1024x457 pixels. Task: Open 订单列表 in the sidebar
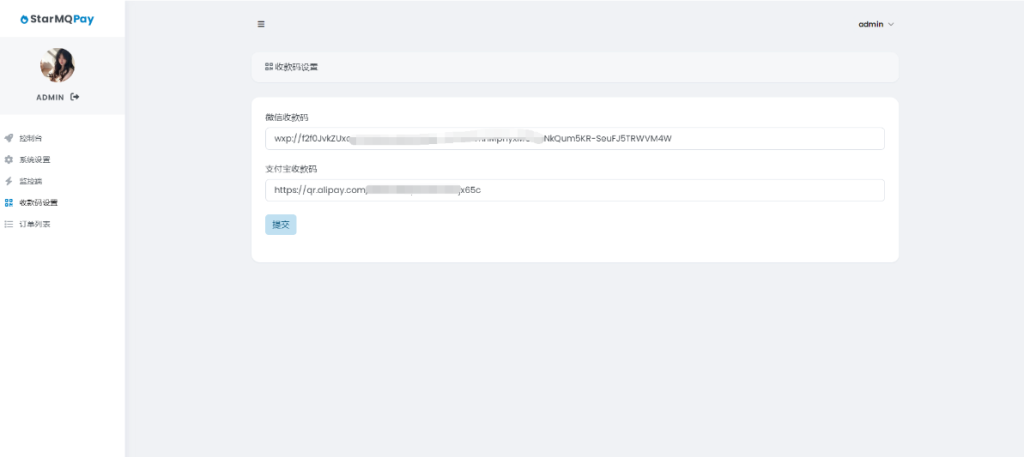pos(34,224)
